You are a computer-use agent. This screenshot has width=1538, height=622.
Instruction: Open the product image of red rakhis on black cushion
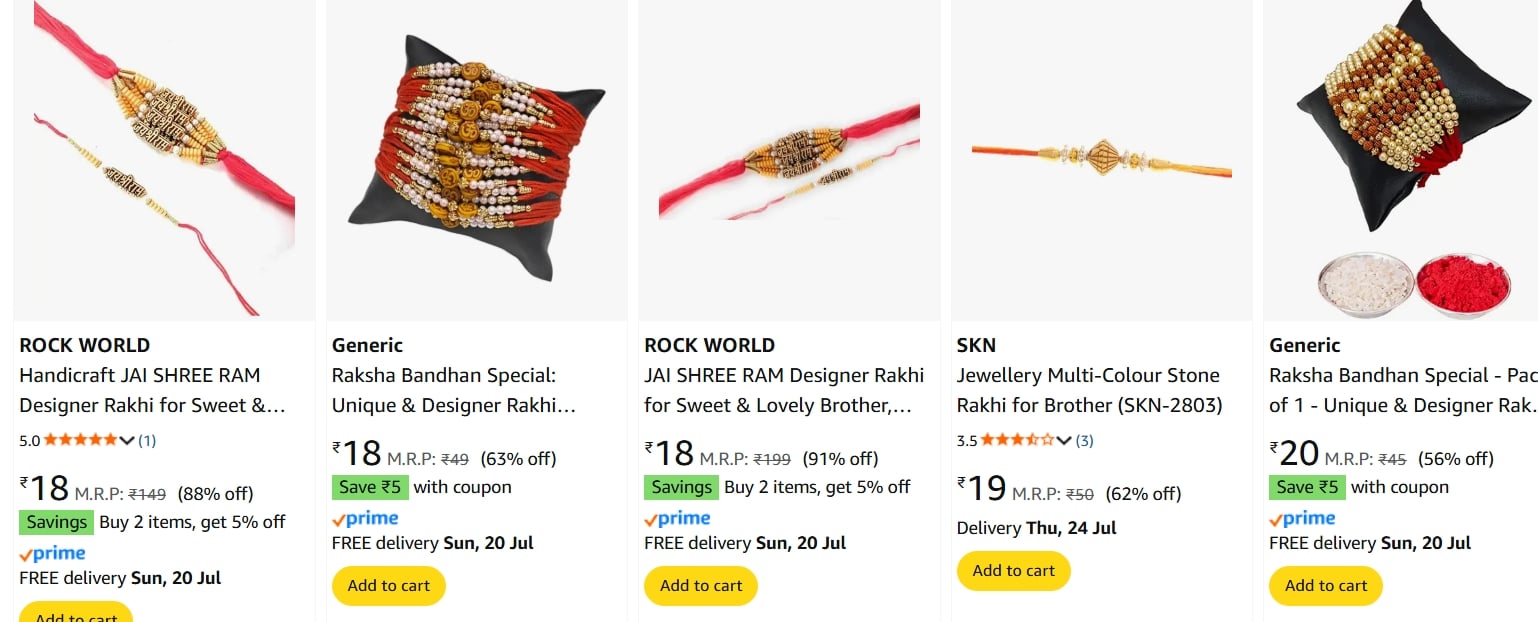477,160
